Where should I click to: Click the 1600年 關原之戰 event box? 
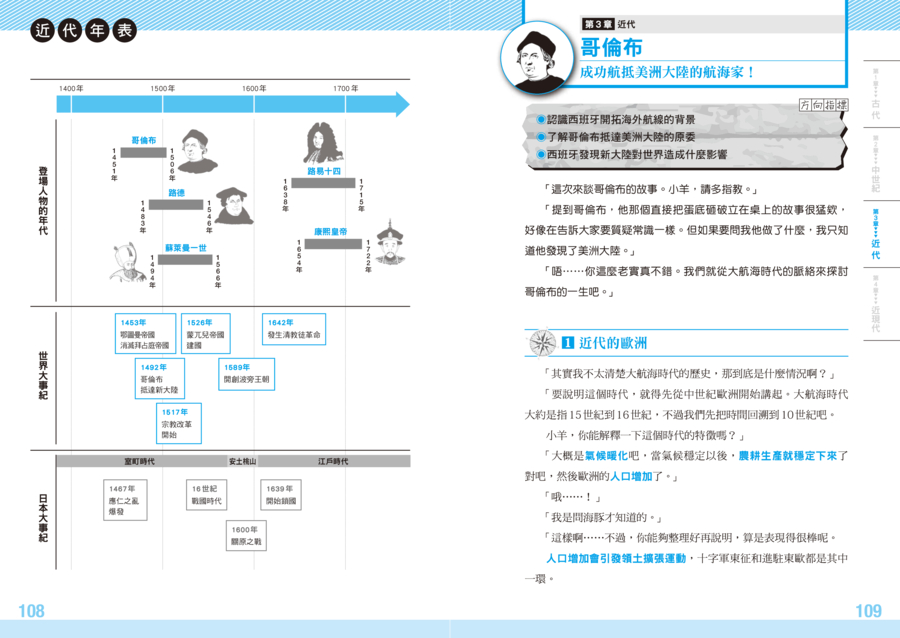[x=246, y=535]
